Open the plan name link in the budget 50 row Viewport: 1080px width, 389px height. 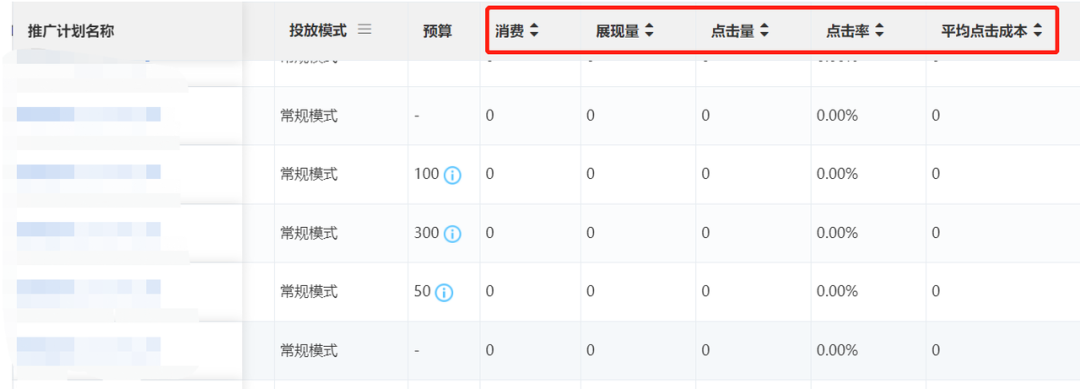(89, 288)
